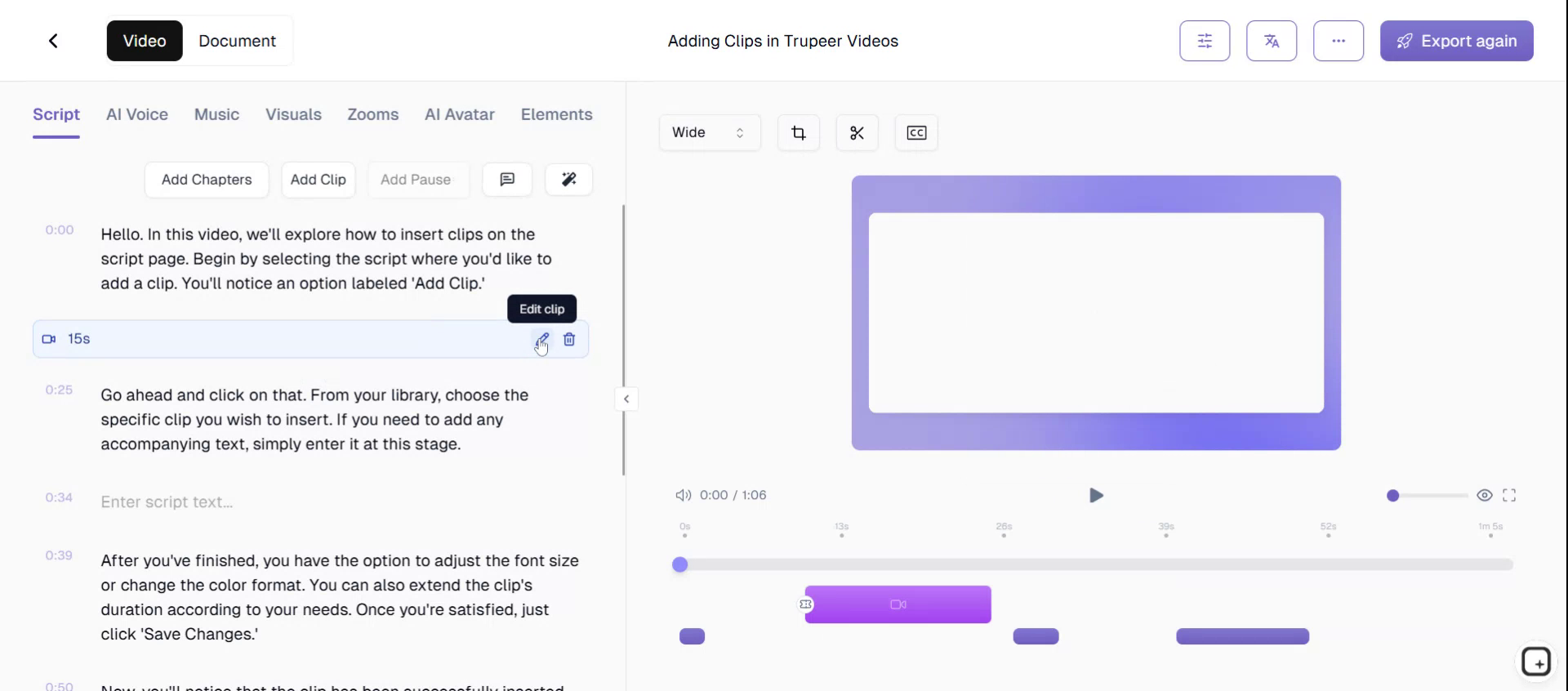Toggle closed captions CC button

coord(916,133)
